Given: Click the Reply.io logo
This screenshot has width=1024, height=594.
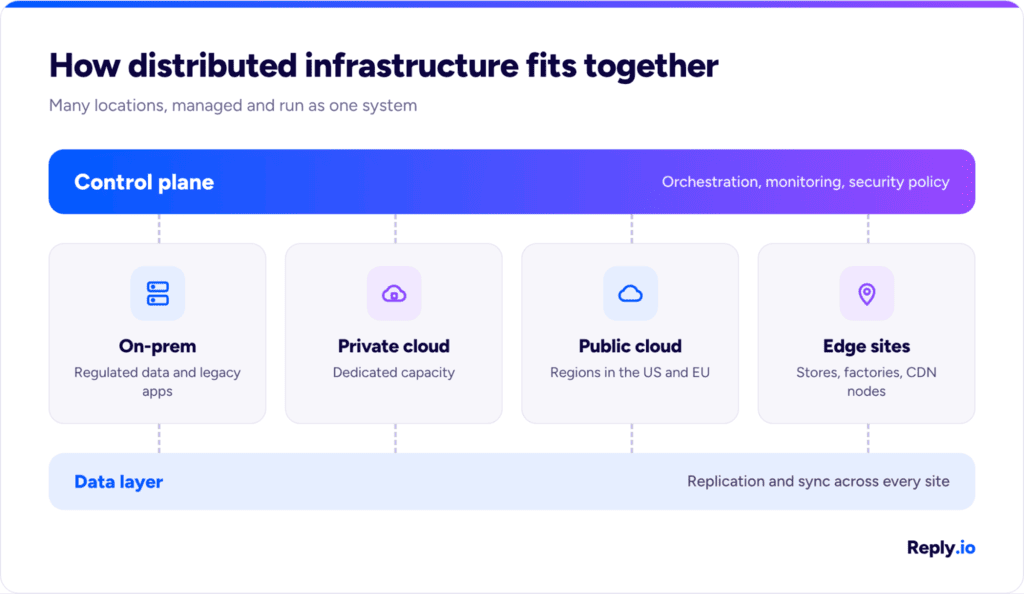Looking at the screenshot, I should [941, 548].
